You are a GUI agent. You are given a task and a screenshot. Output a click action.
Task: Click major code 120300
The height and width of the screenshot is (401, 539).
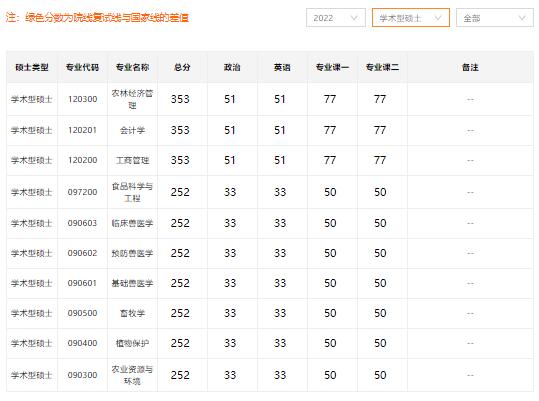coord(82,99)
